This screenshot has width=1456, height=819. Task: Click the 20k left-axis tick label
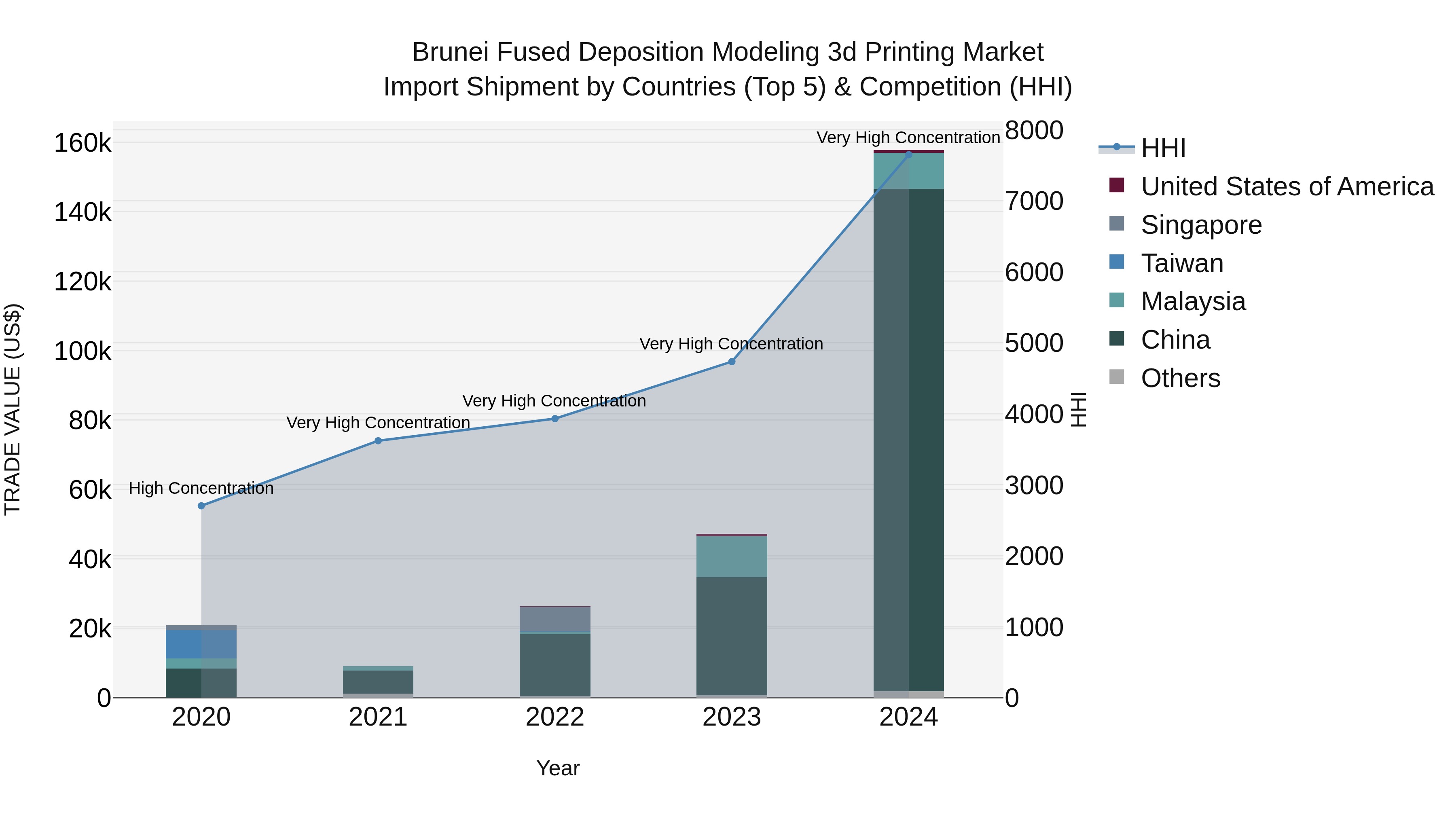click(91, 629)
